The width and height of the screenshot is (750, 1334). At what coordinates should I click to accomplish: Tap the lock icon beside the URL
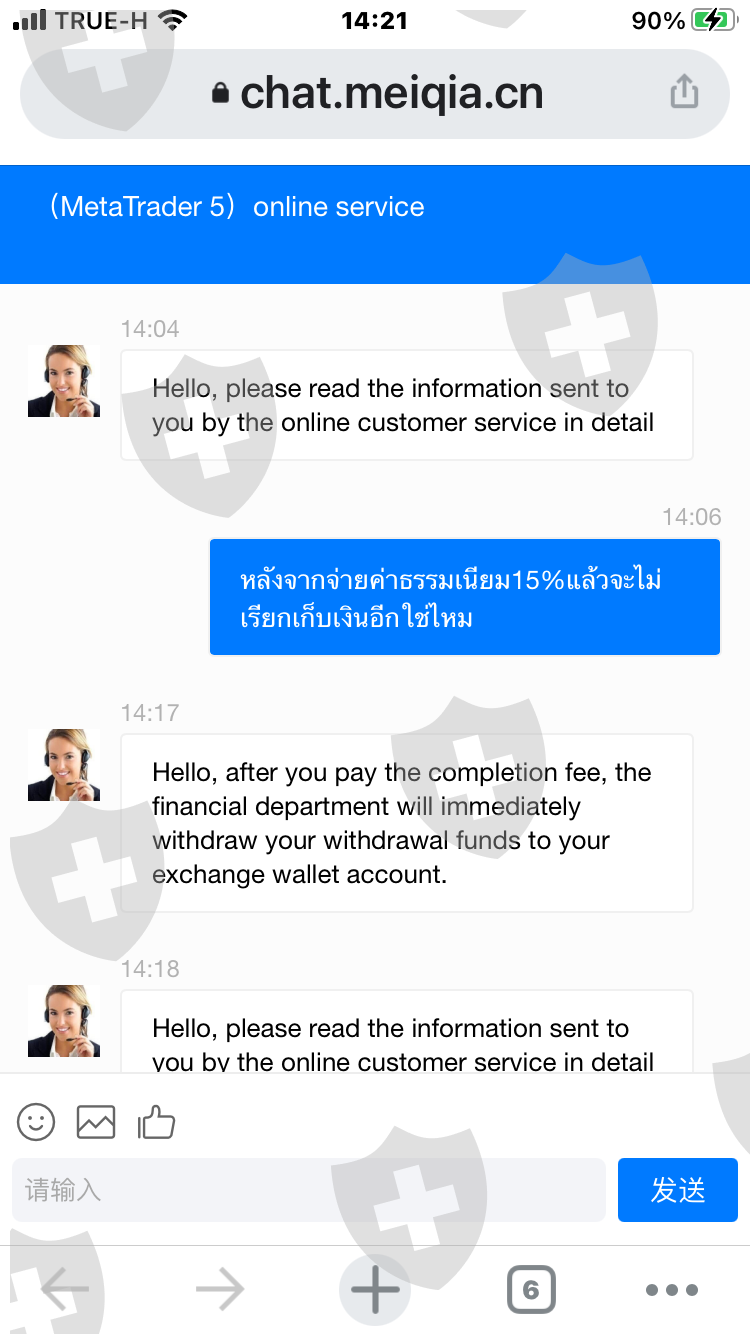(x=221, y=94)
